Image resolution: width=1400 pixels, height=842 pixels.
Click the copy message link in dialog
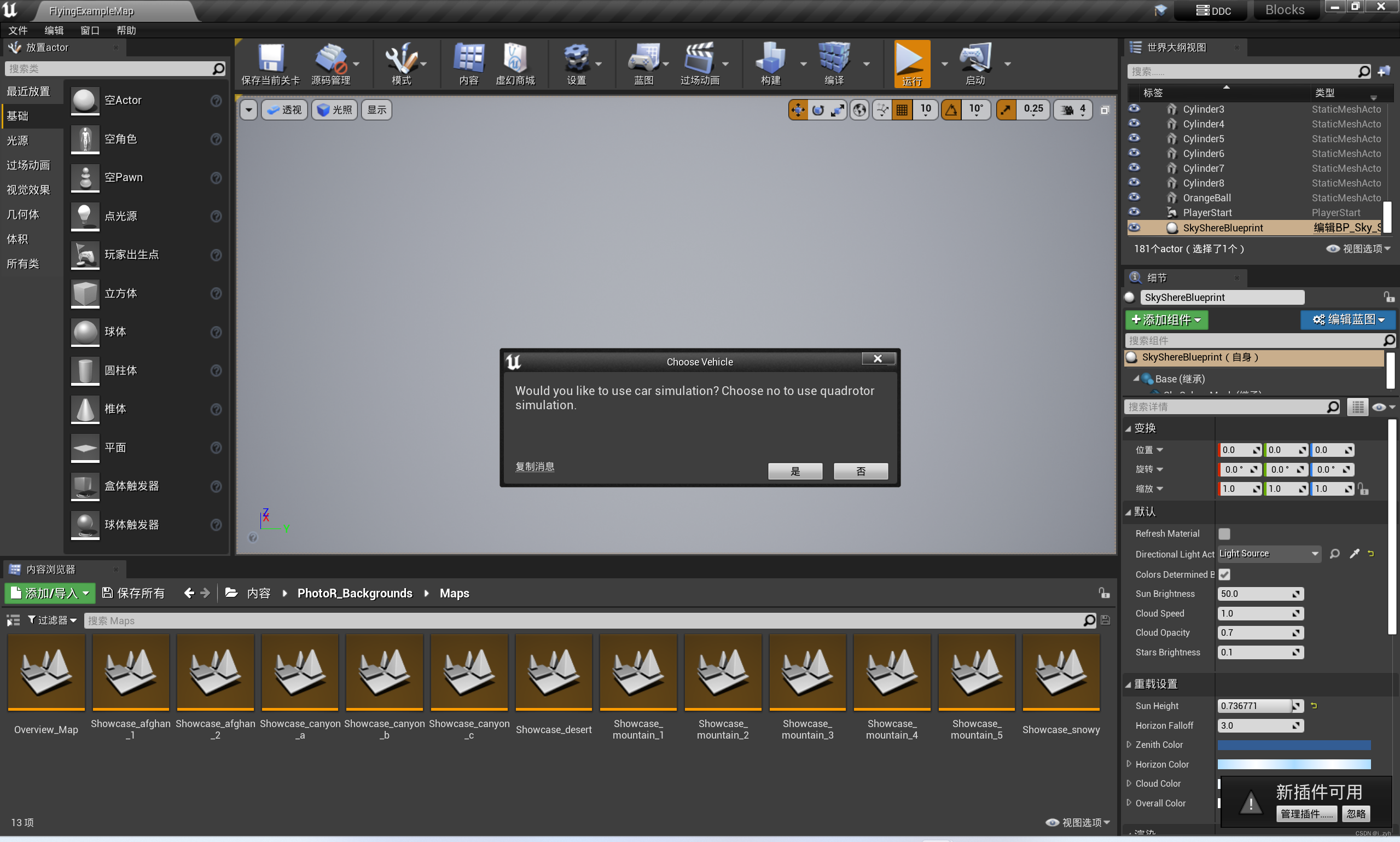(535, 466)
